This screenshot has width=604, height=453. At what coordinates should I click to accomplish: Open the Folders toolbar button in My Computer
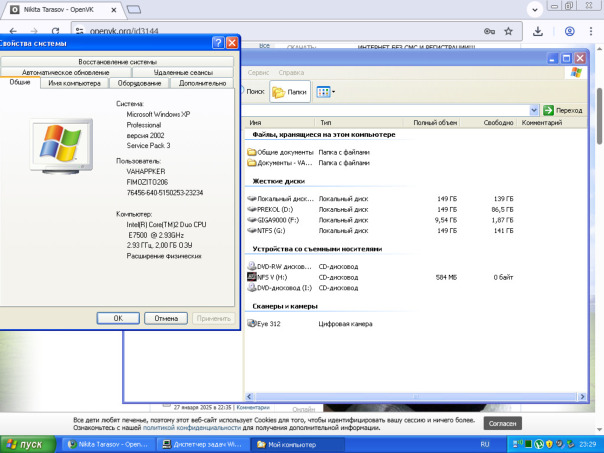pyautogui.click(x=290, y=92)
